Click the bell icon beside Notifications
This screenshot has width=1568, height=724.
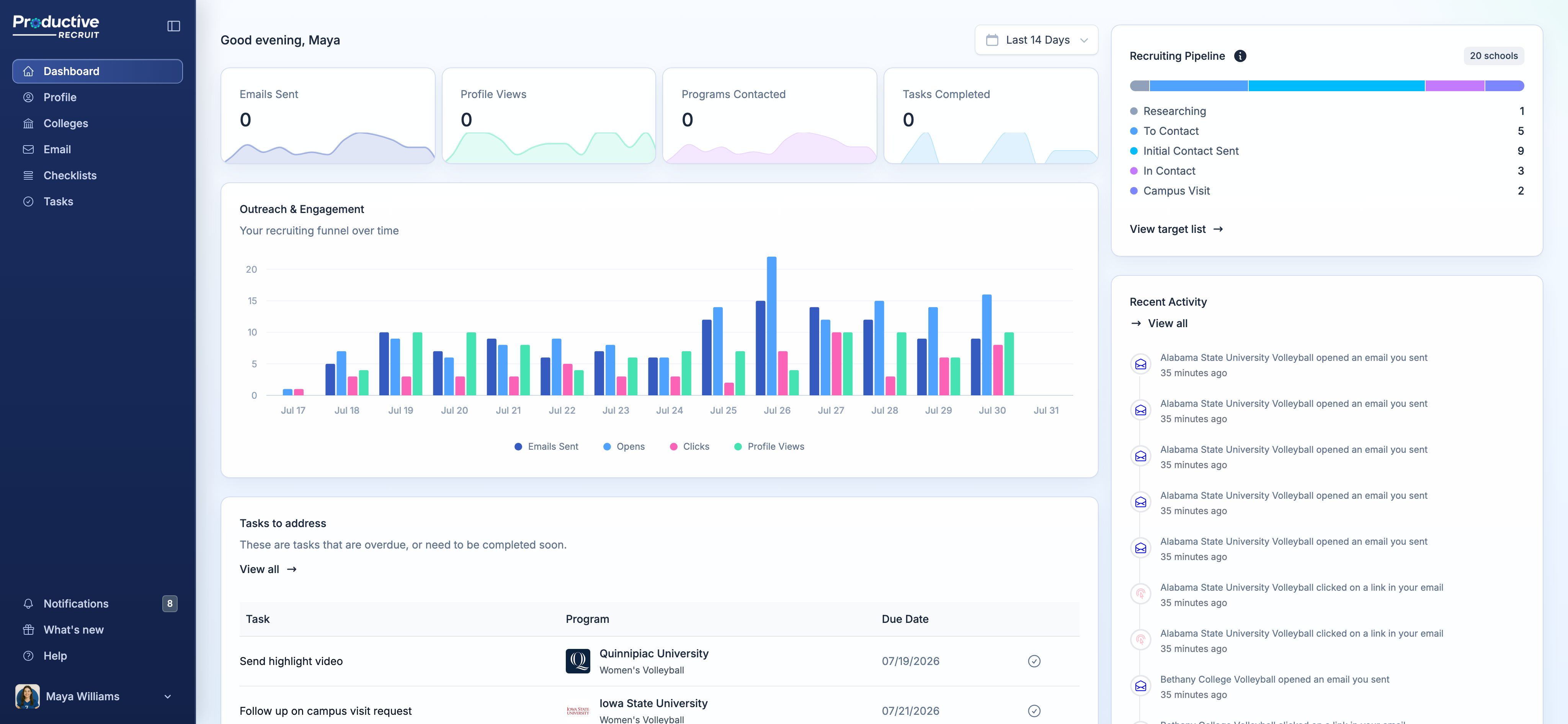click(x=28, y=603)
